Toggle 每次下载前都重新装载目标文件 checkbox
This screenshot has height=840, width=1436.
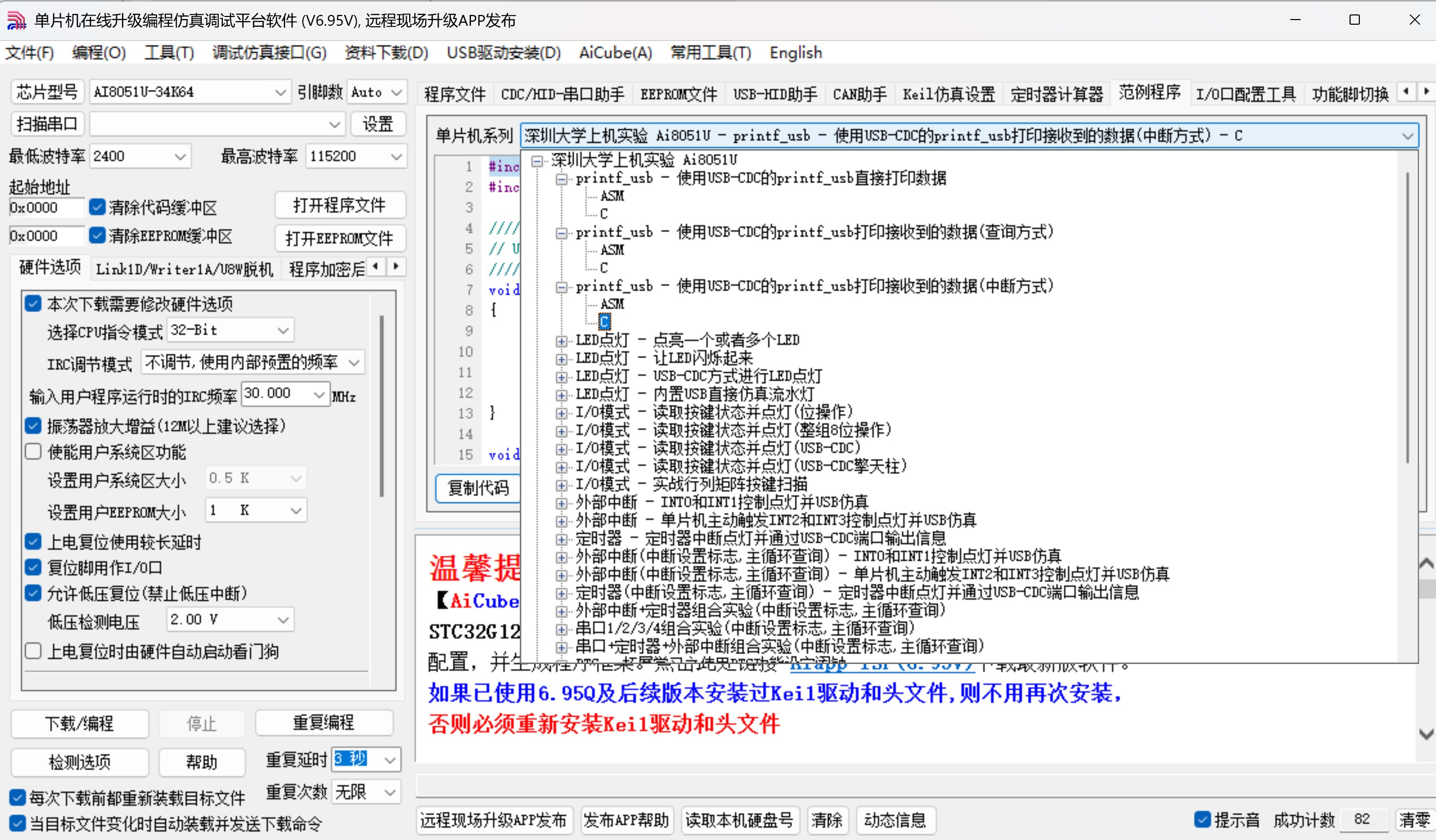[x=17, y=797]
